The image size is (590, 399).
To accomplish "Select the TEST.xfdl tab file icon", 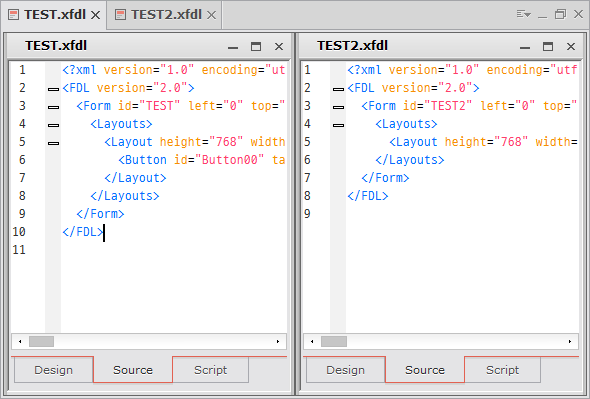I will pyautogui.click(x=14, y=15).
